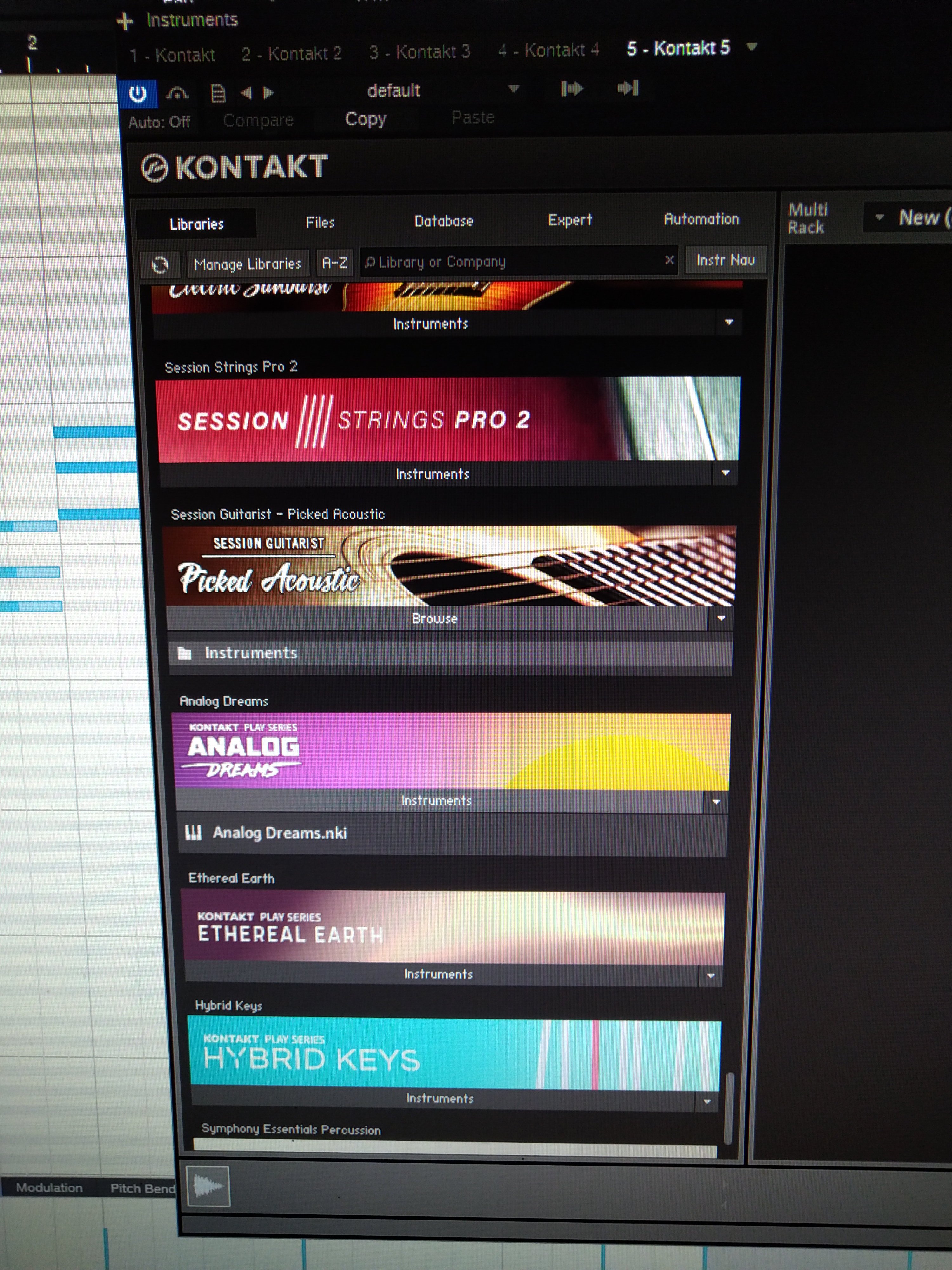Open the preset page document icon
Viewport: 952px width, 1270px height.
[218, 93]
